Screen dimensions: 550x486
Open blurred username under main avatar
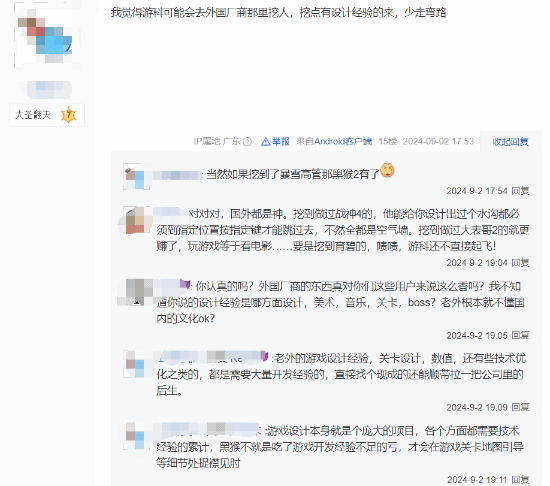point(47,89)
